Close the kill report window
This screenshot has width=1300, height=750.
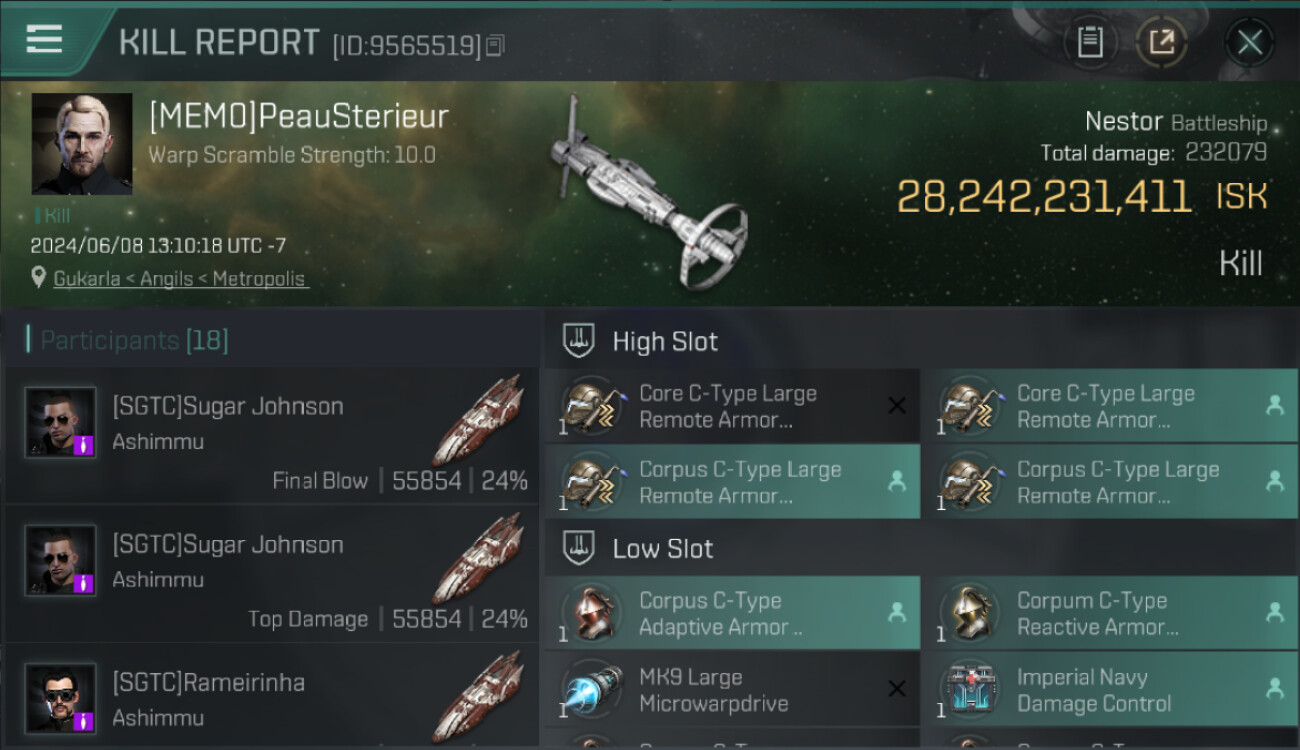1249,42
